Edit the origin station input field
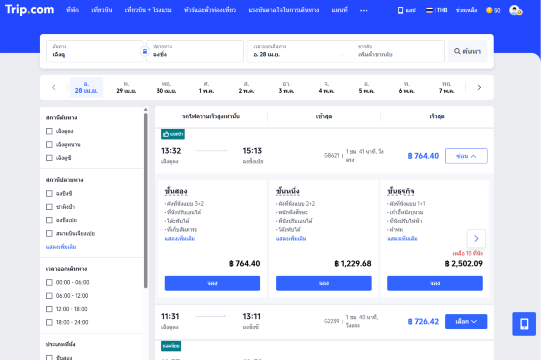 94,51
